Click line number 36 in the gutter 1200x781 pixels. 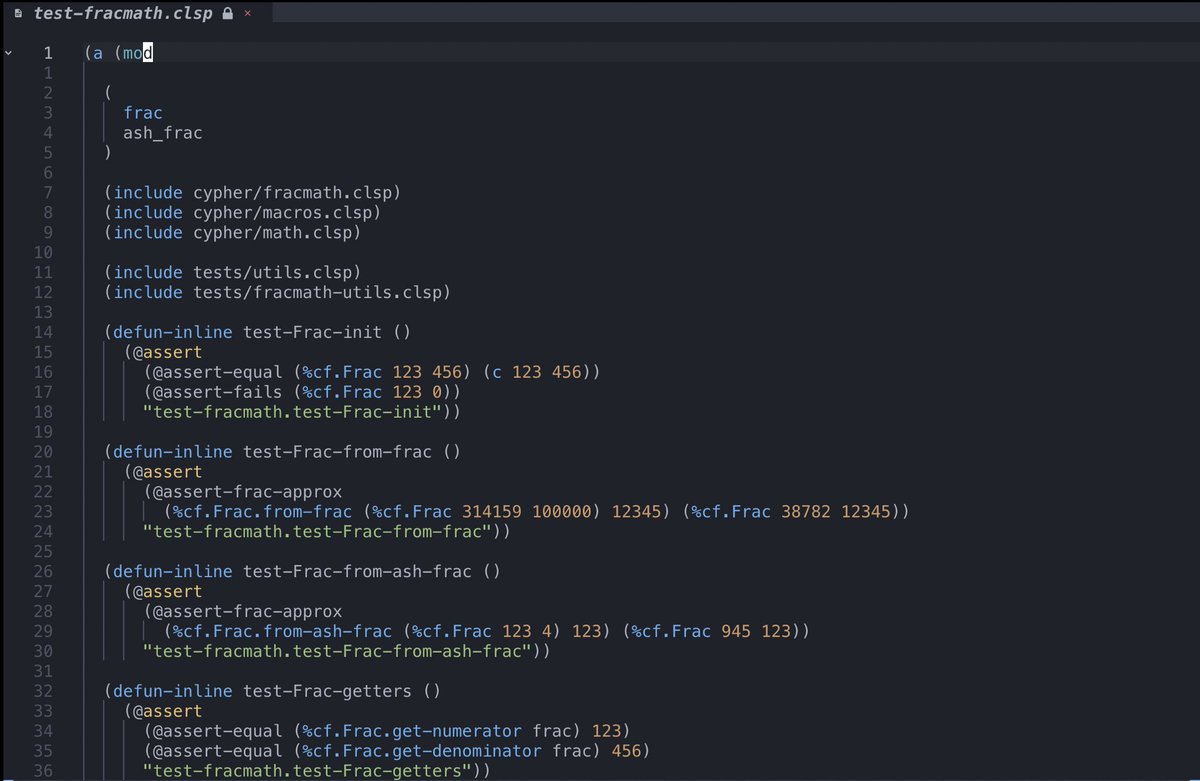45,770
